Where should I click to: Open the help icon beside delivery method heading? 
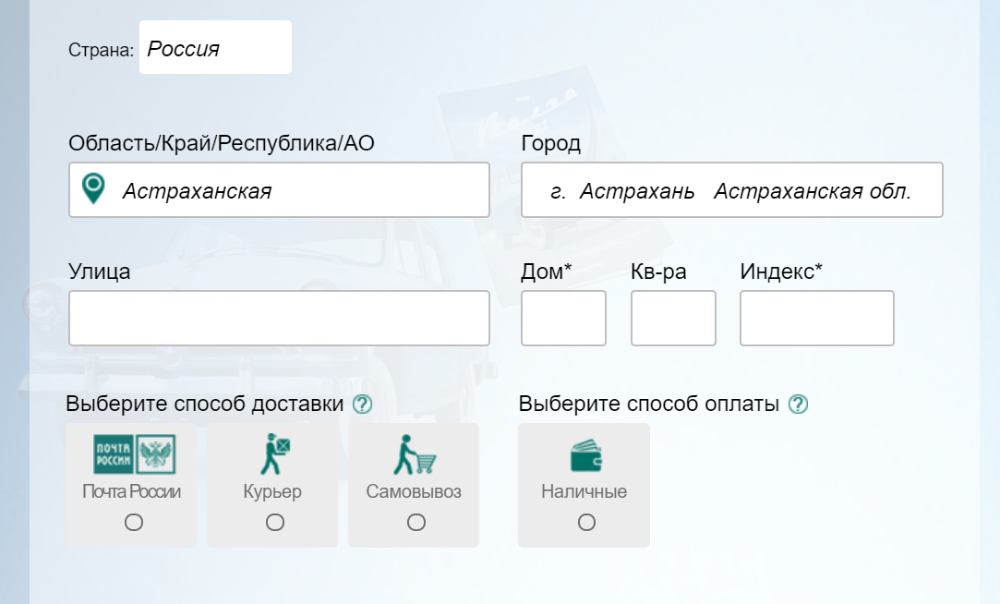tap(363, 405)
